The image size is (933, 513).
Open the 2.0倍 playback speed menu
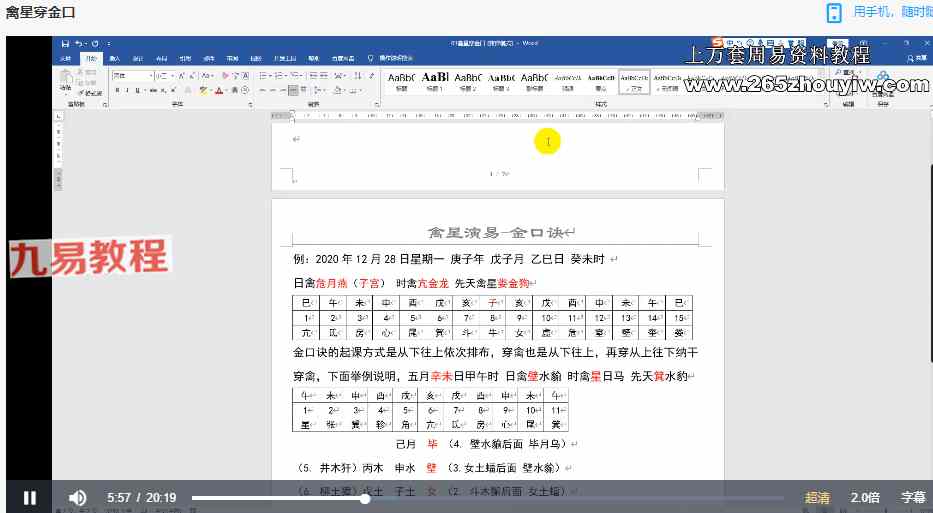click(865, 498)
